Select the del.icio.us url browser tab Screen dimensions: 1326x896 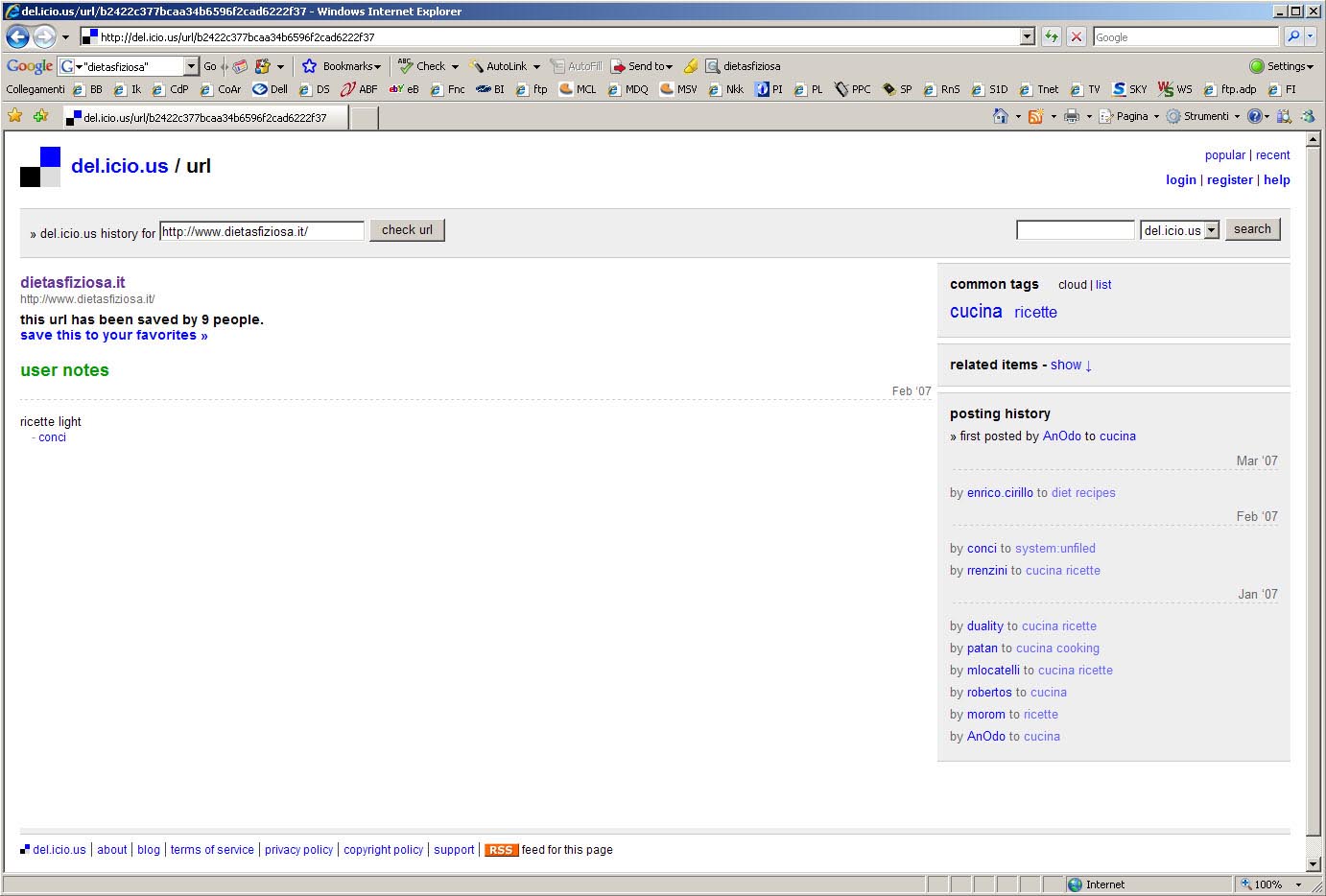click(x=203, y=118)
